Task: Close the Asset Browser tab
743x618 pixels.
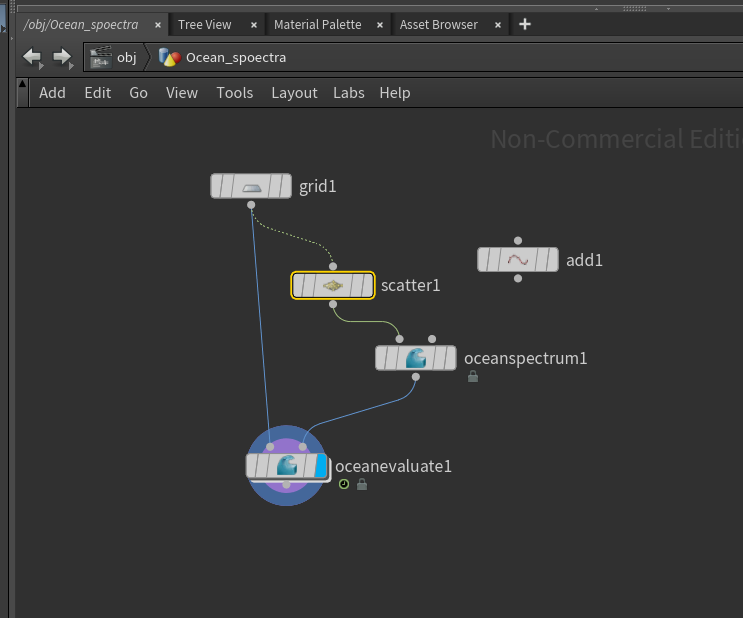Action: point(498,25)
